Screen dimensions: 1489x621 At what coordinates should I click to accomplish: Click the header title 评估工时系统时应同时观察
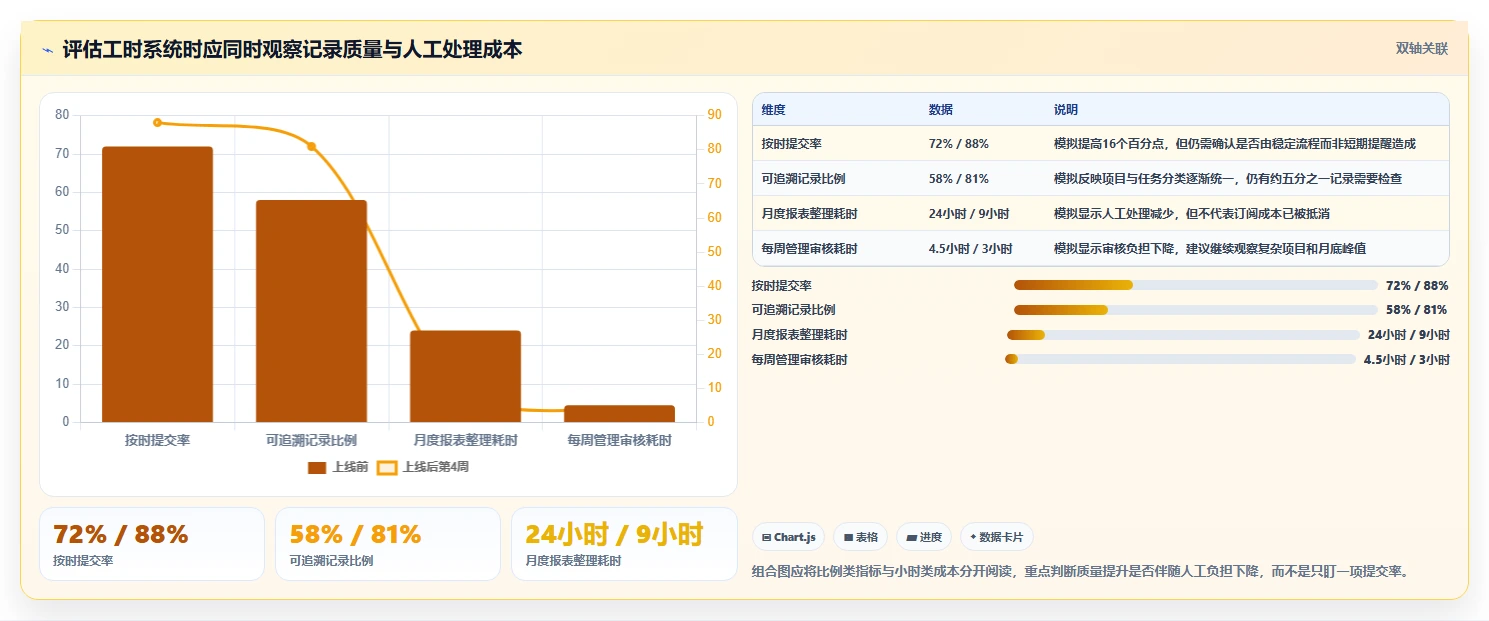[292, 49]
